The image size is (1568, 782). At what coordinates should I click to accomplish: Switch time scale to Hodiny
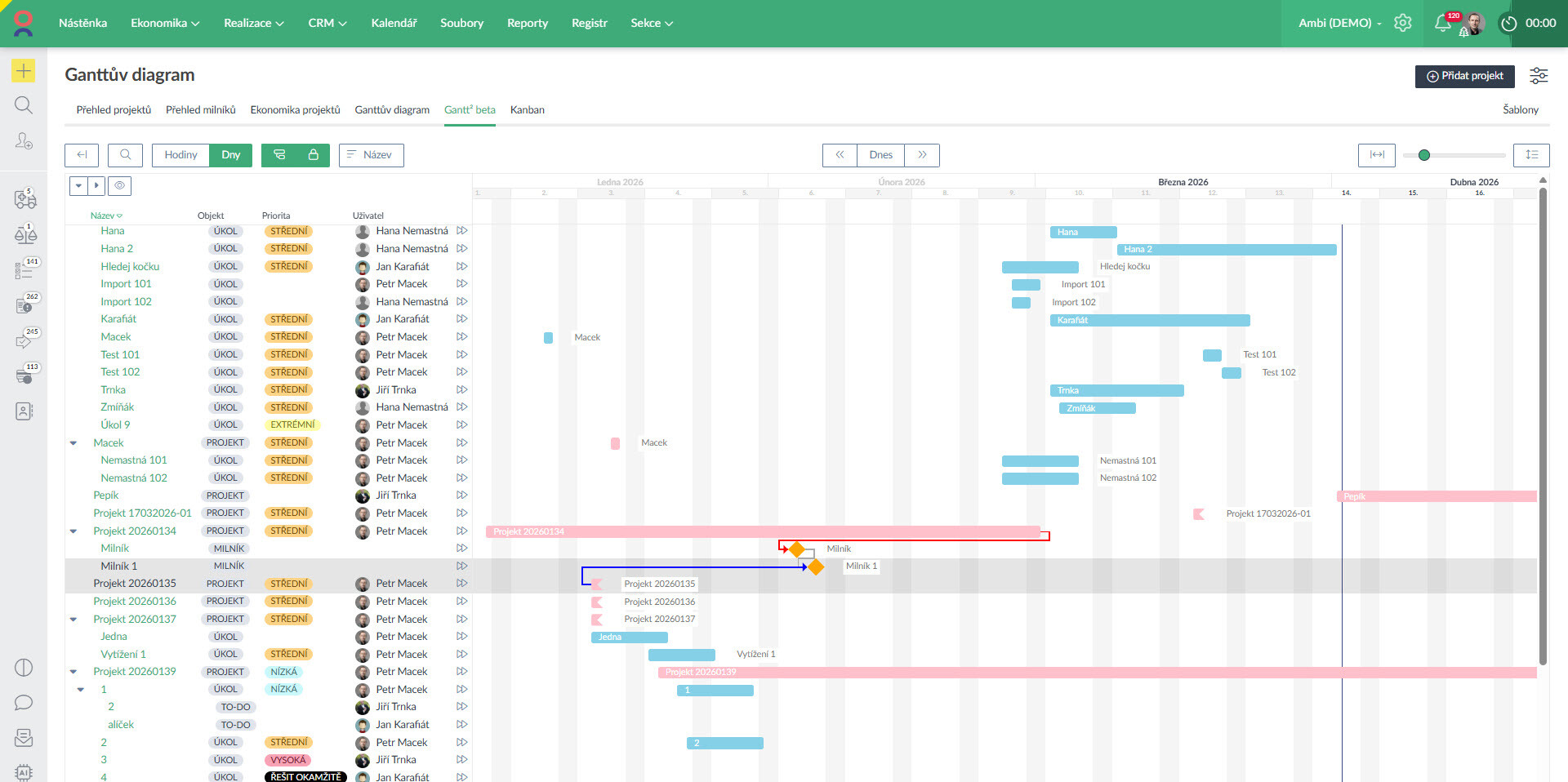(180, 155)
